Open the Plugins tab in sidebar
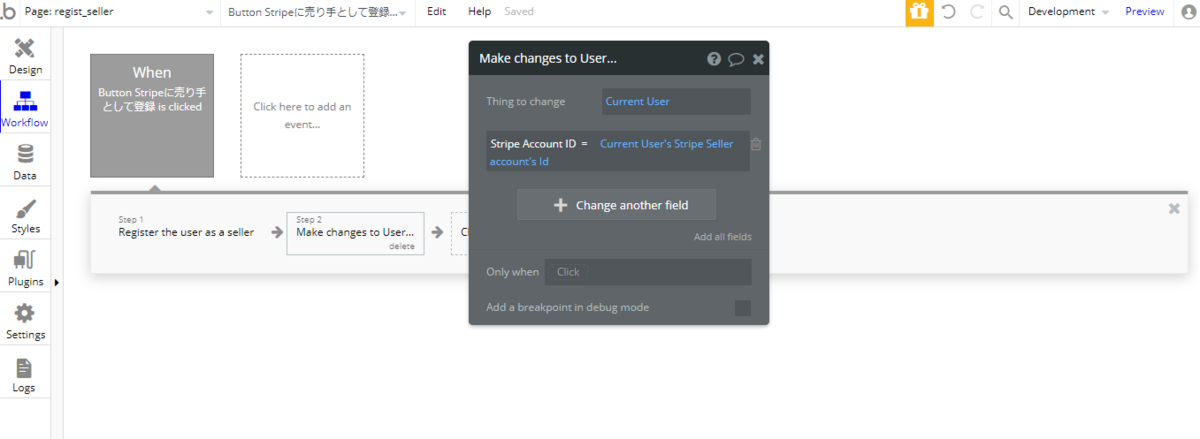 [25, 269]
